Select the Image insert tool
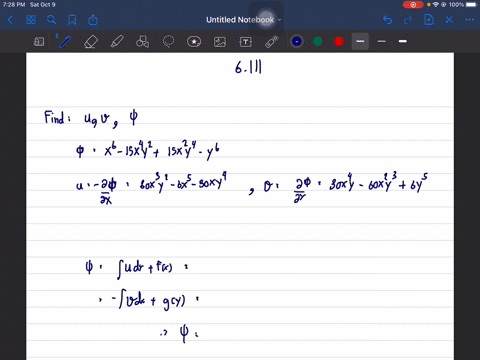 click(x=220, y=42)
